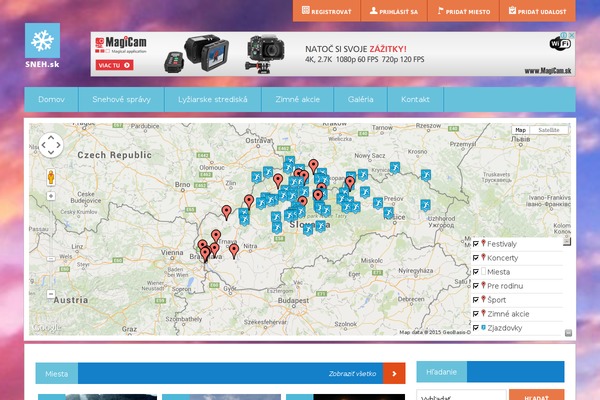
Task: Click the ski marker near Uzhhorod
Action: pos(426,205)
